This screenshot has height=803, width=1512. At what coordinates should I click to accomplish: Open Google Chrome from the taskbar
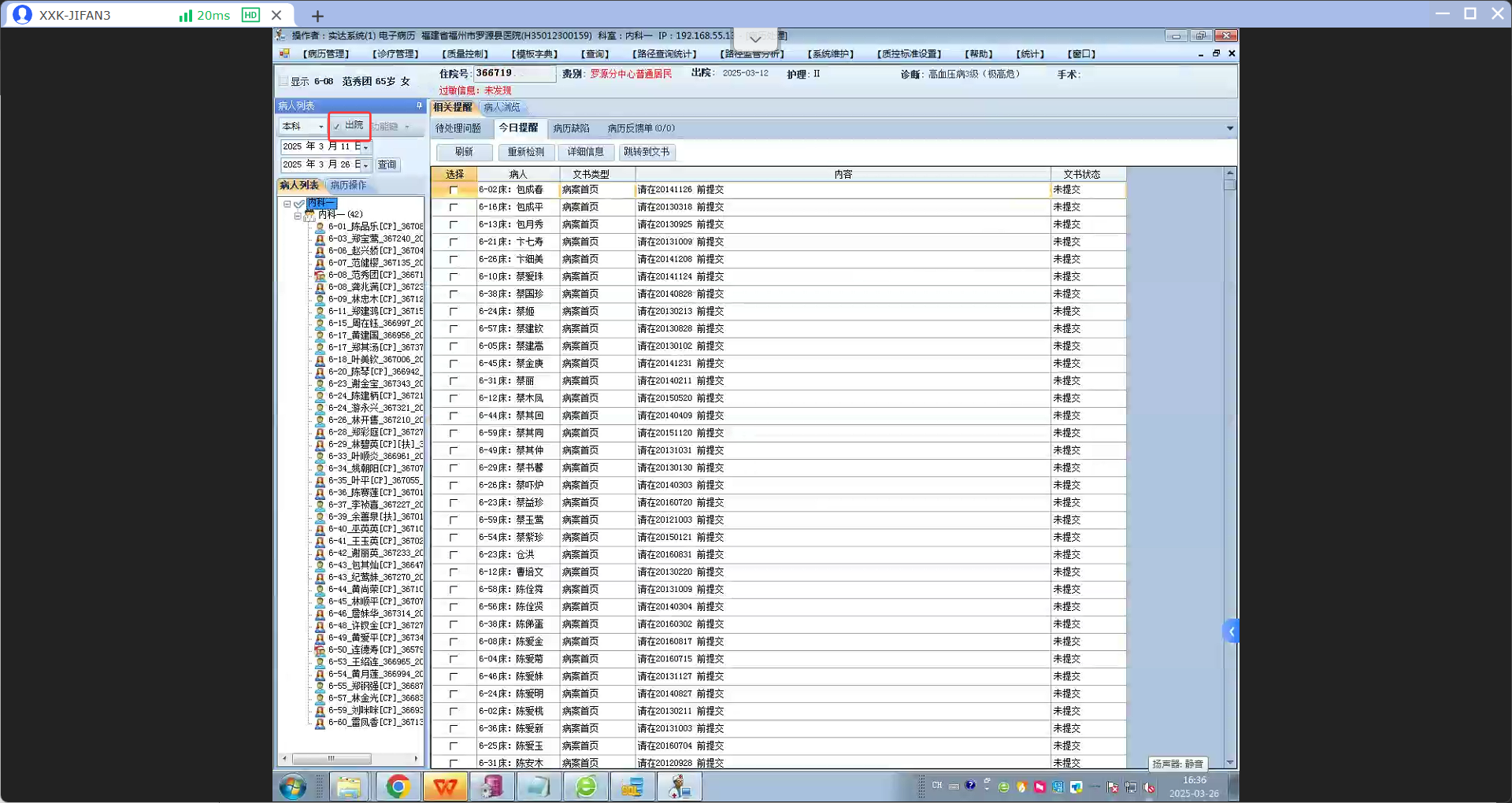398,786
